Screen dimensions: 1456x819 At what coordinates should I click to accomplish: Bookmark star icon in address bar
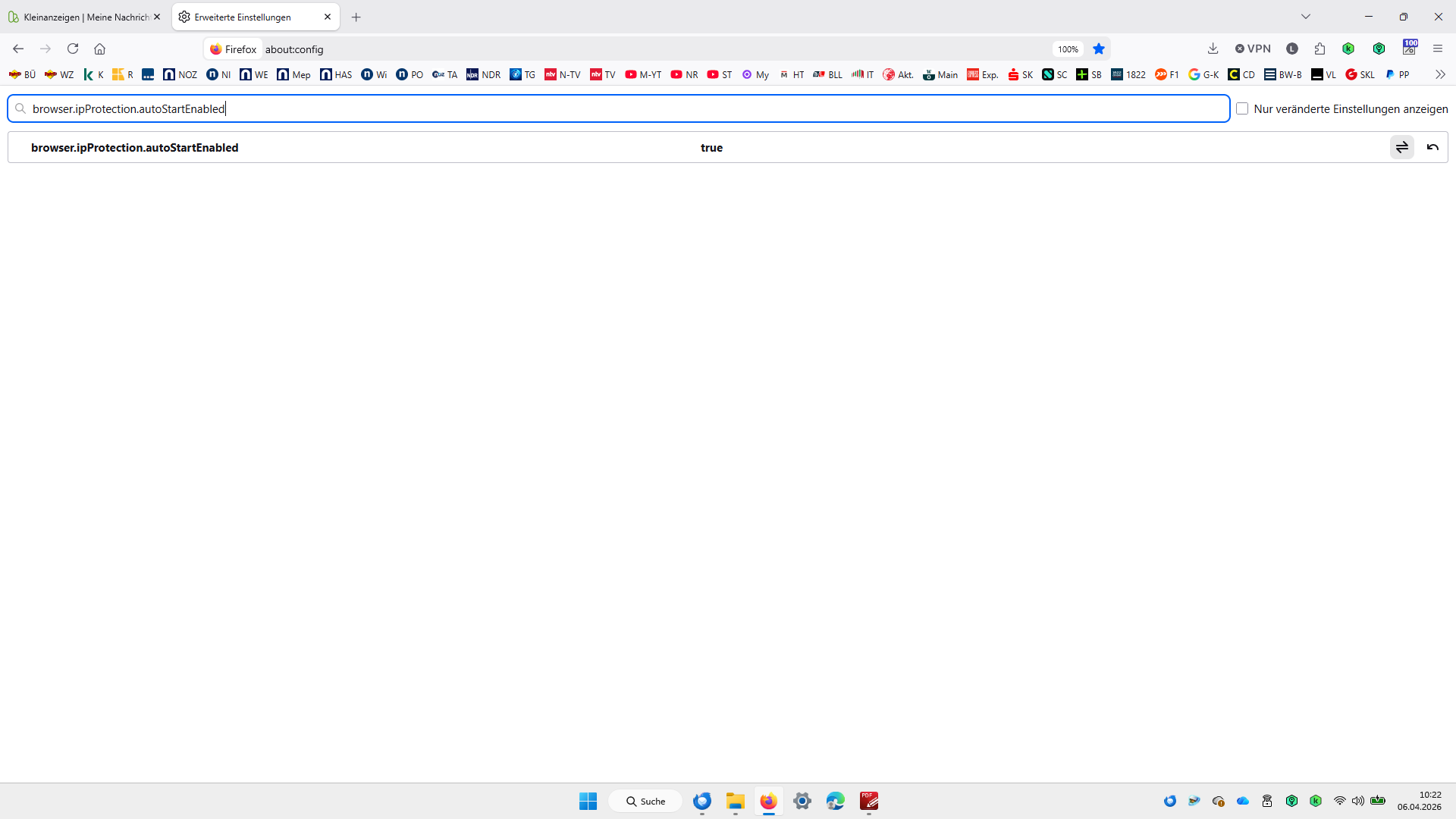(1099, 49)
